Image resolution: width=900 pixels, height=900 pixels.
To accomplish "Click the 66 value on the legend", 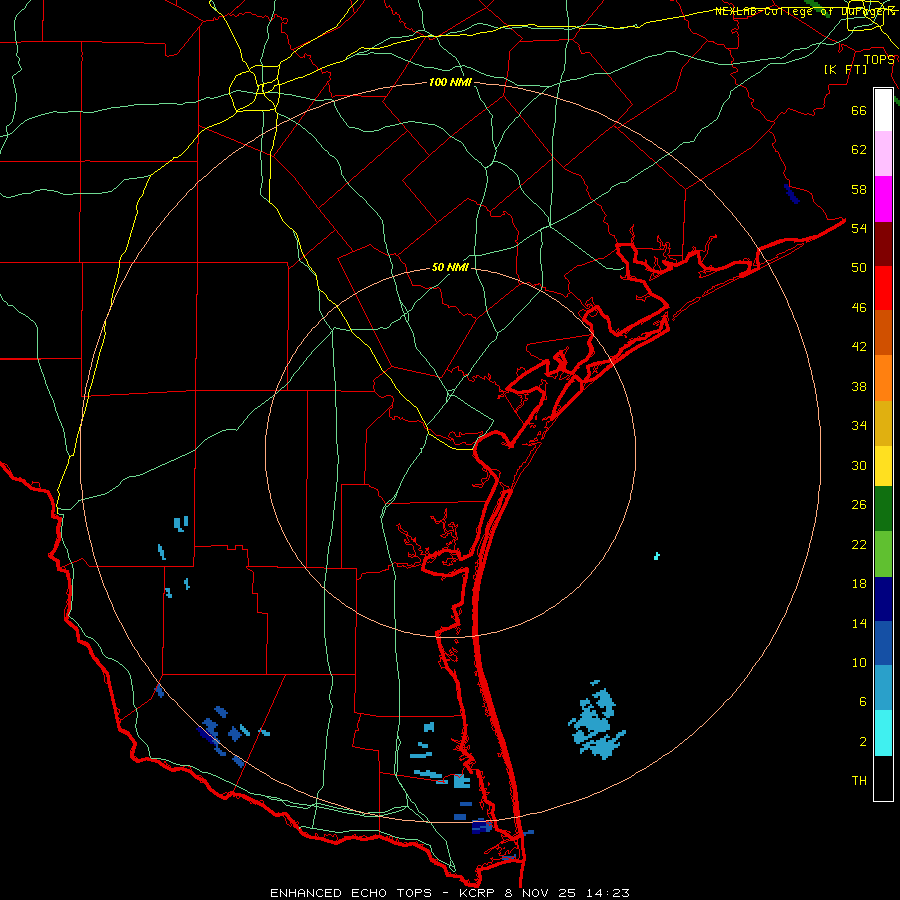I will 859,111.
